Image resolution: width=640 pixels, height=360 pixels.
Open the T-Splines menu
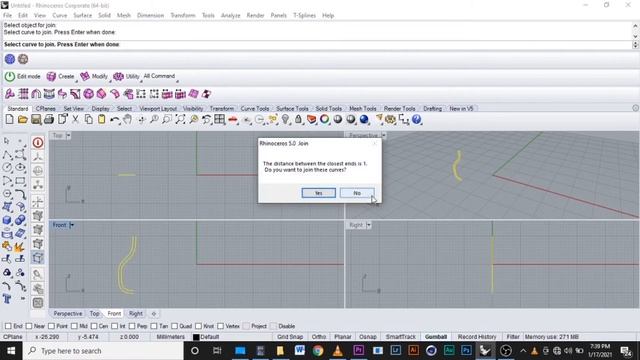(304, 15)
